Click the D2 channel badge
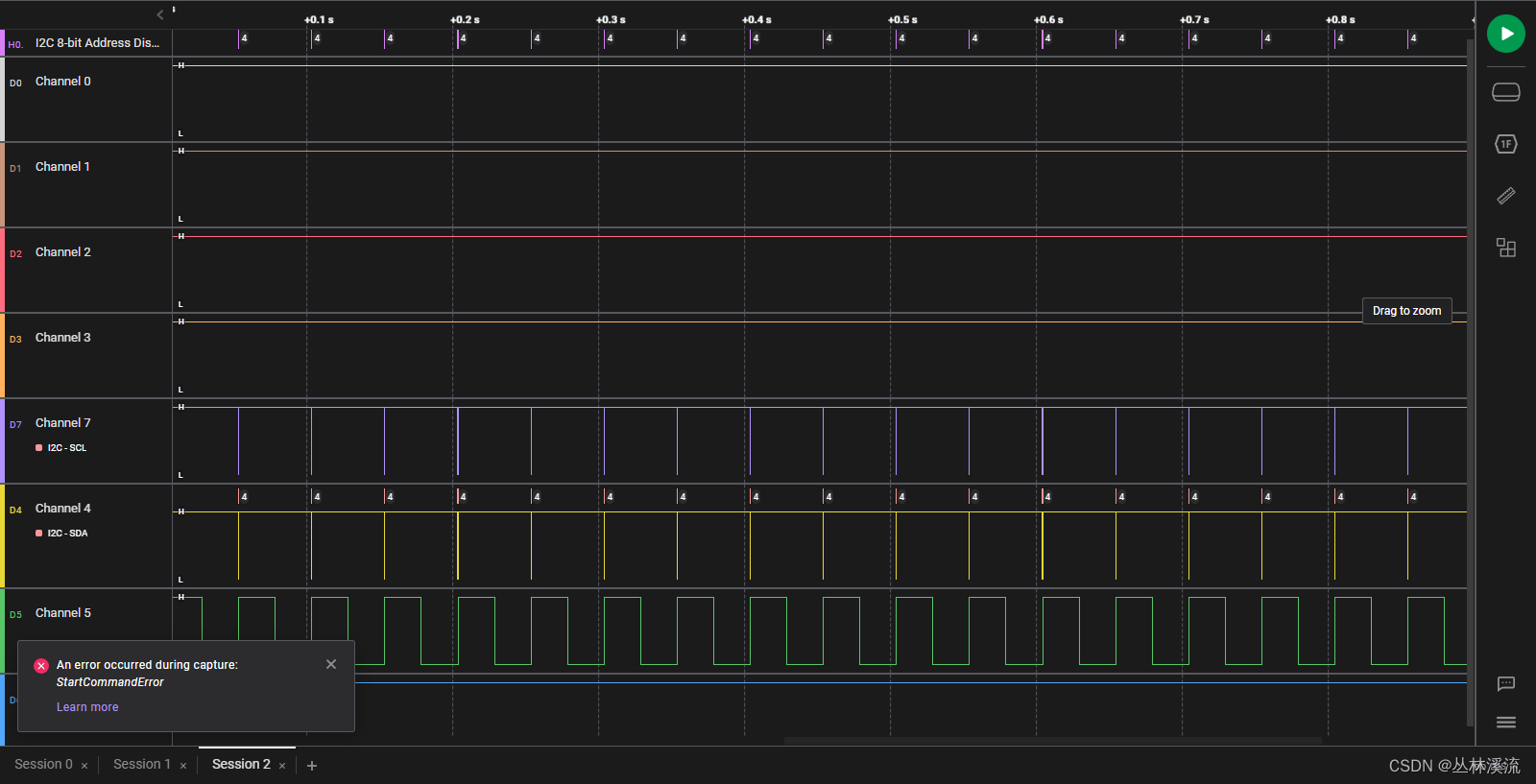This screenshot has width=1536, height=784. pyautogui.click(x=15, y=254)
